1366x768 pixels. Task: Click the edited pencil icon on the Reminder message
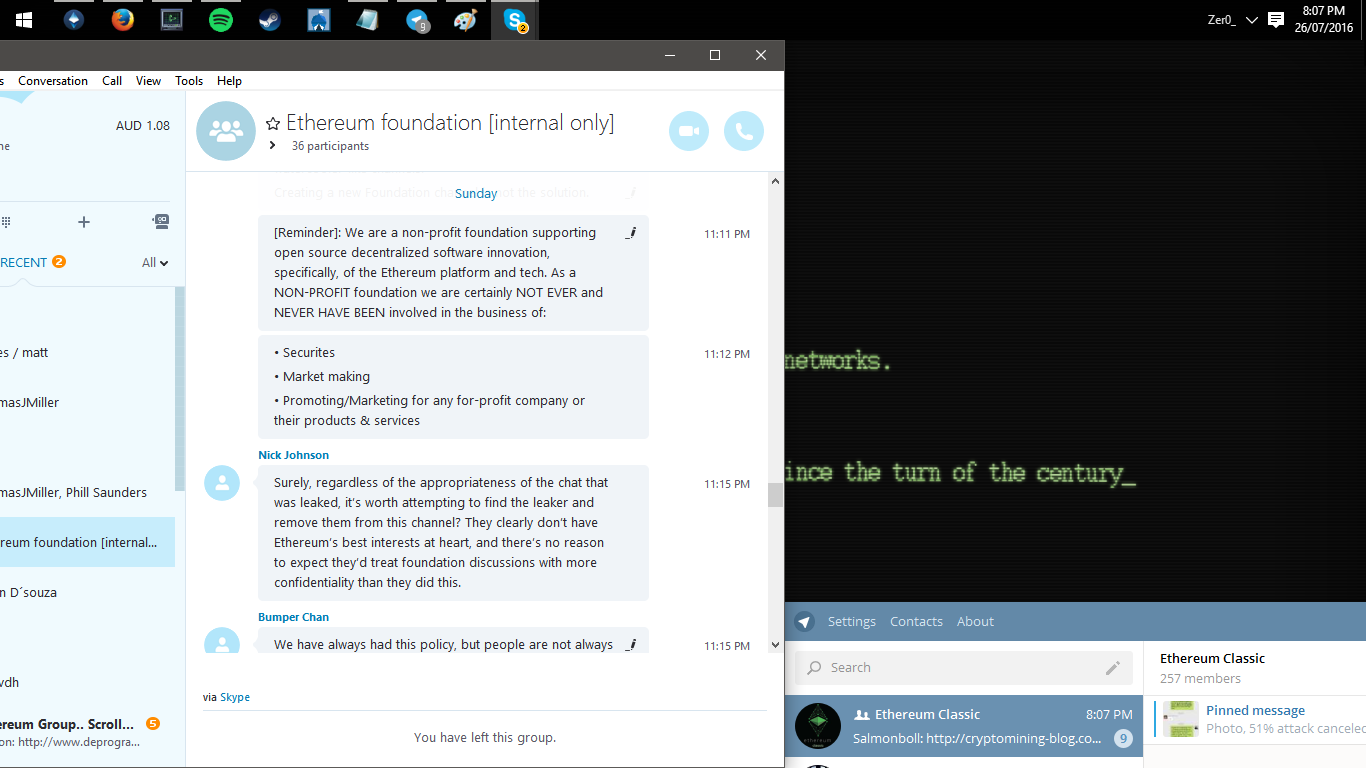pos(631,233)
